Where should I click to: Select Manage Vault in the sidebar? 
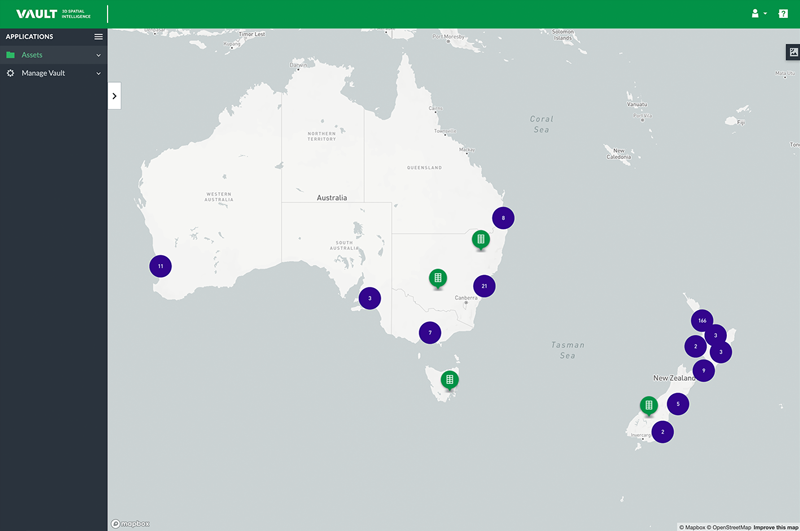(43, 73)
